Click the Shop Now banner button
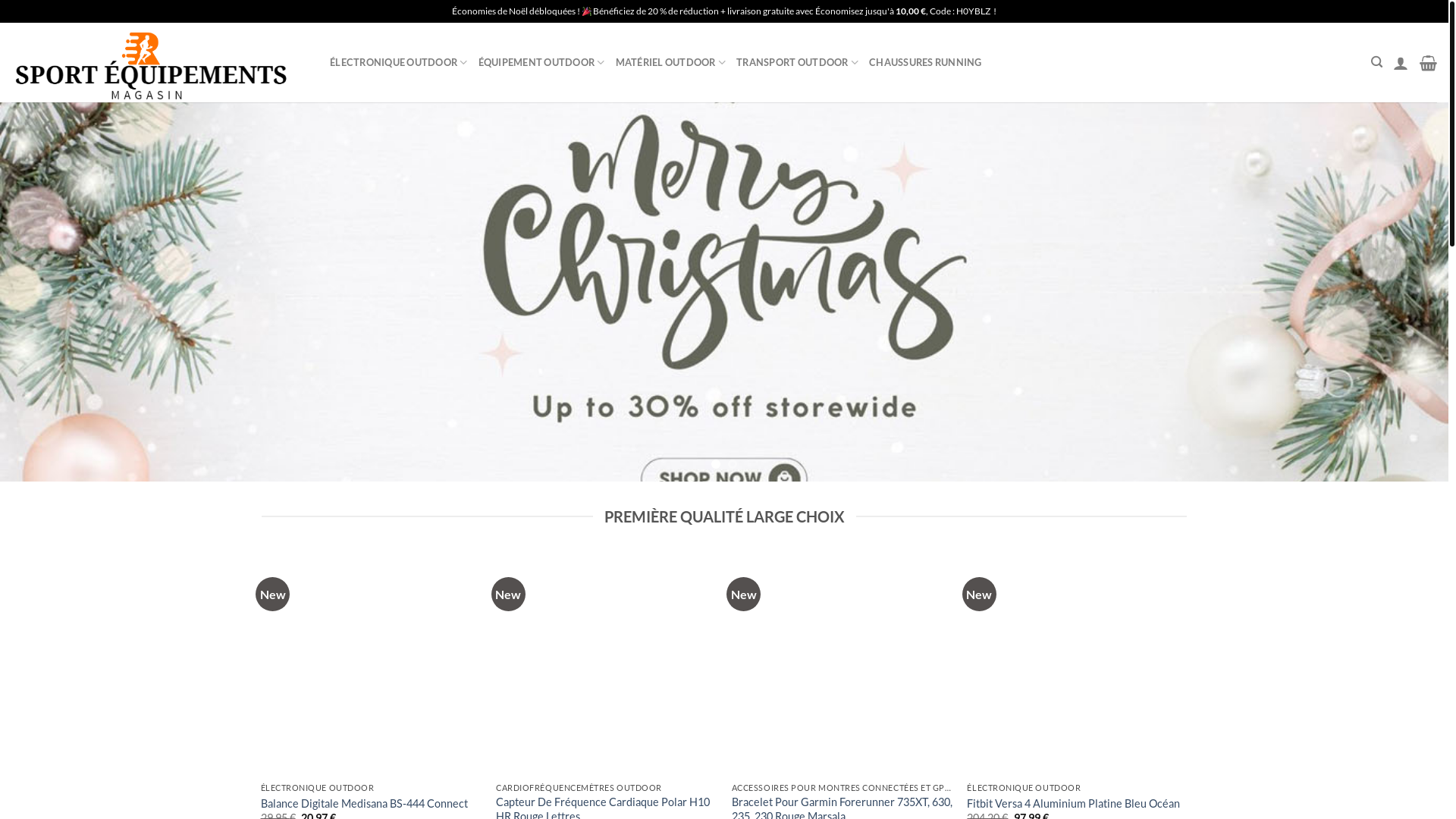Viewport: 1456px width, 819px height. 724,470
